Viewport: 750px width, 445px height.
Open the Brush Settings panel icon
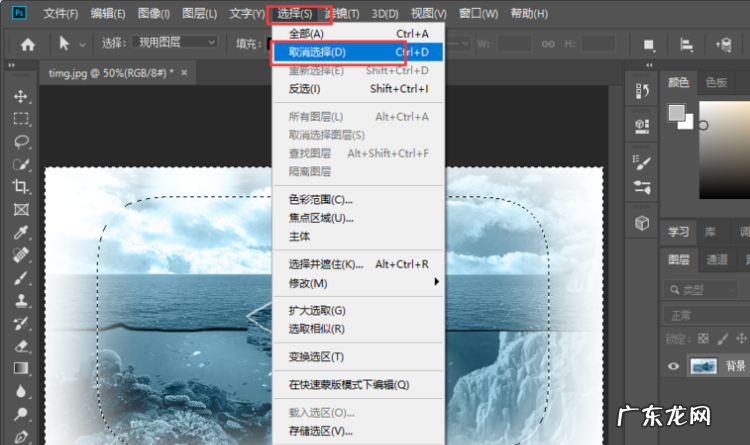click(642, 162)
